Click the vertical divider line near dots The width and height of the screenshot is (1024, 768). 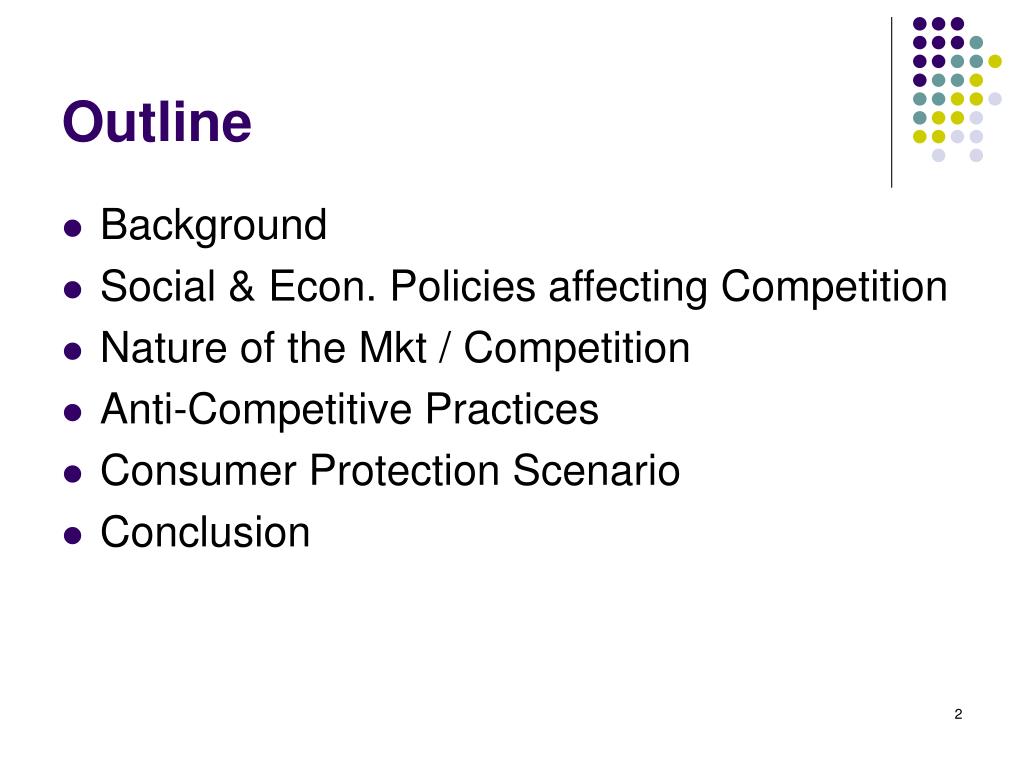(891, 103)
